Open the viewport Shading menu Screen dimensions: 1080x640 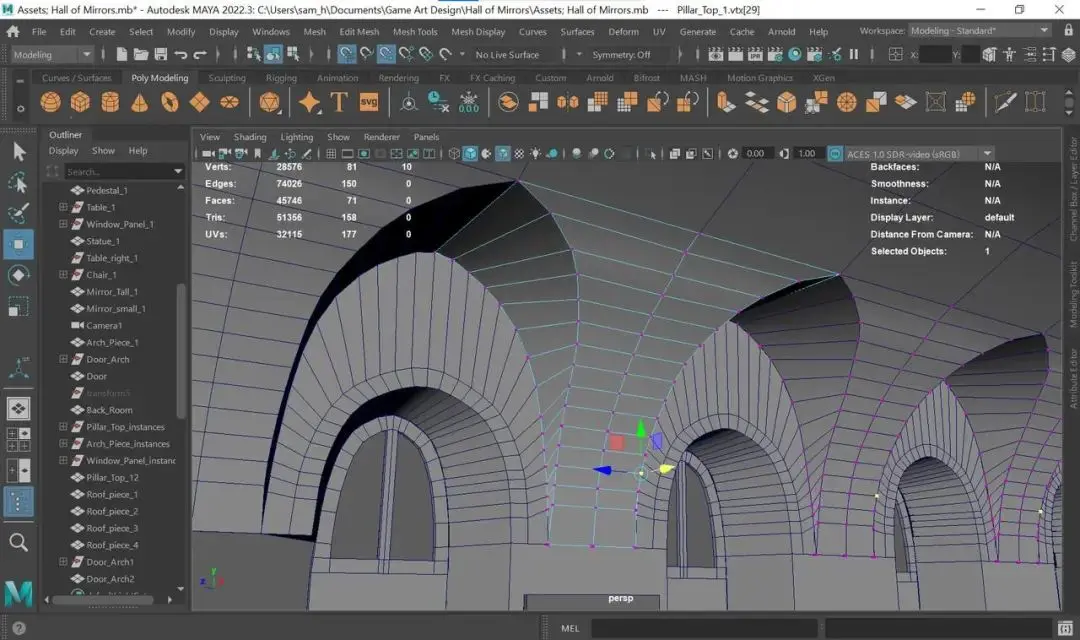(249, 137)
